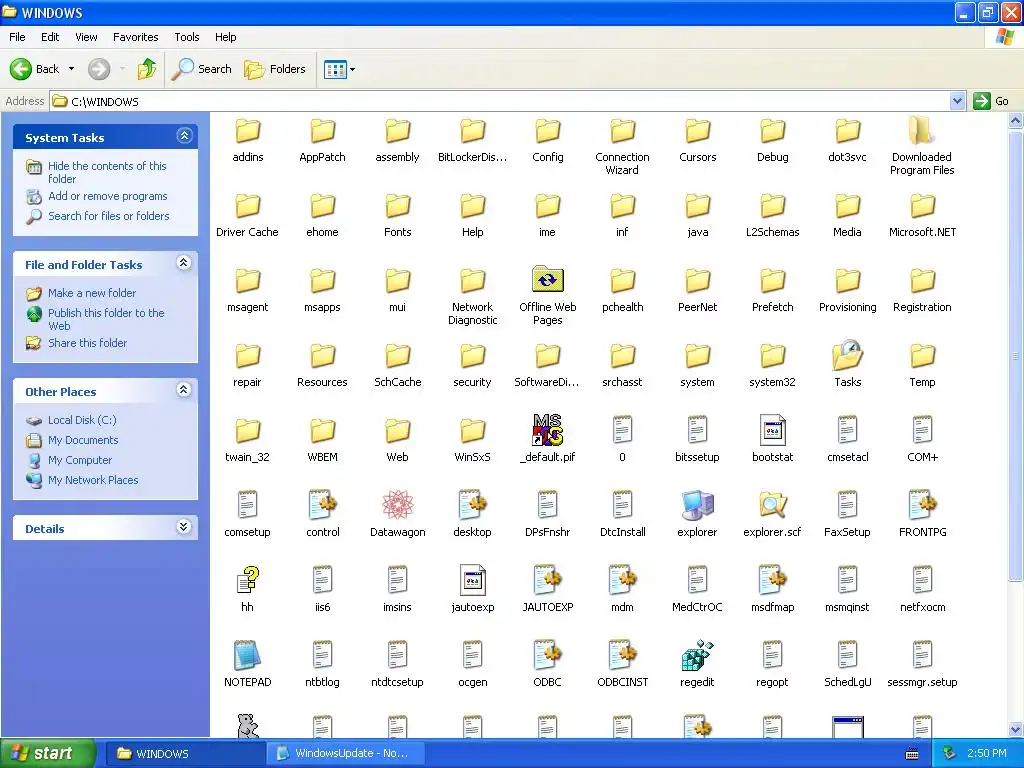Click the vertical scrollbar down arrow
Screen dimensions: 1024x768
click(1016, 729)
